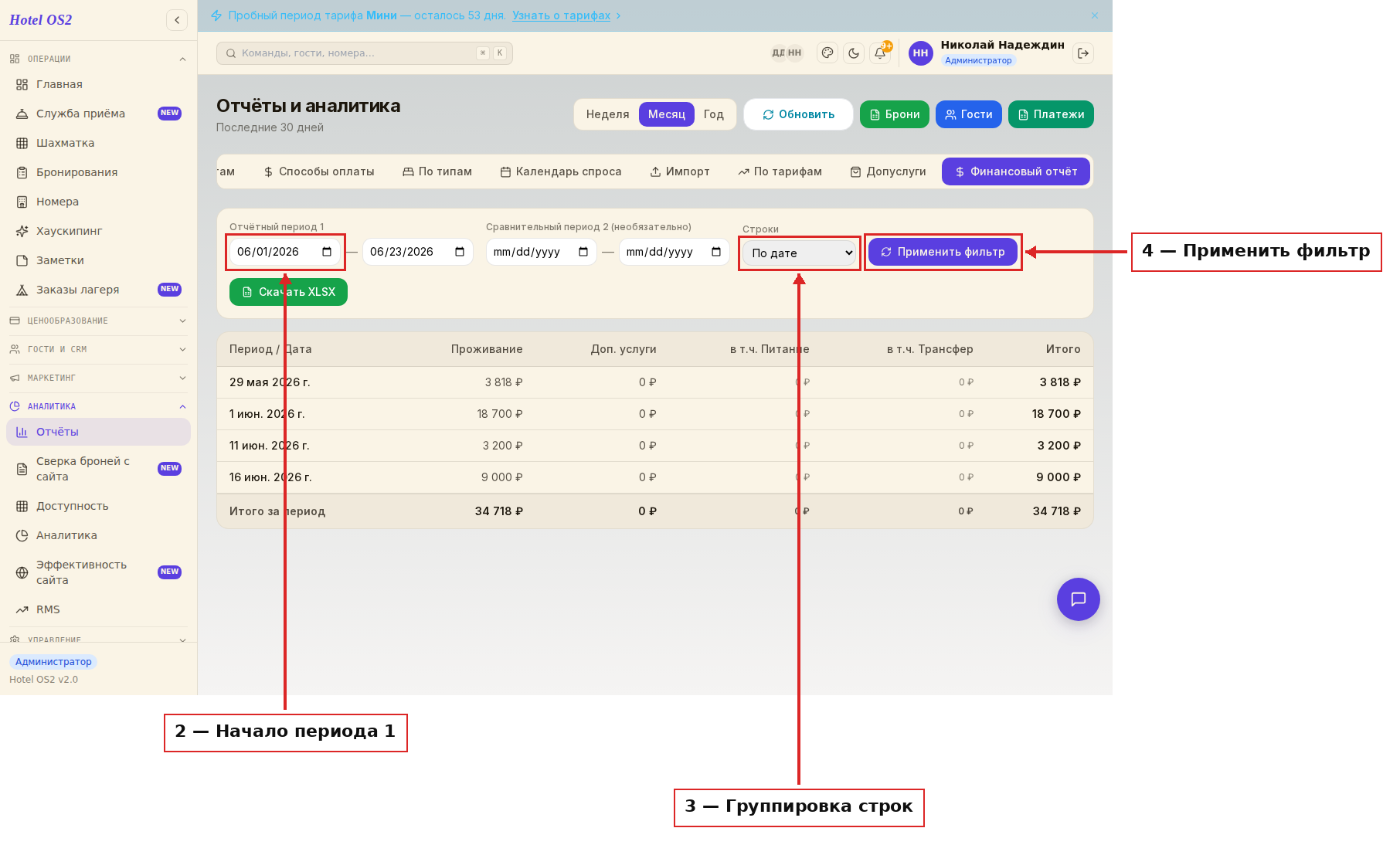Expand the Маркетинг sidebar section
This screenshot has height=845, width=1400.
pos(98,378)
